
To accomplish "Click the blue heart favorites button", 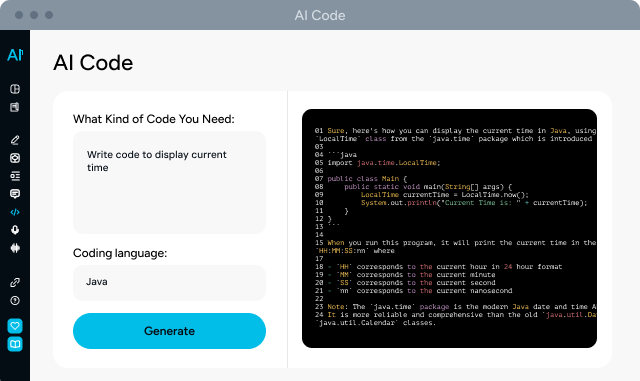I will pyautogui.click(x=15, y=326).
